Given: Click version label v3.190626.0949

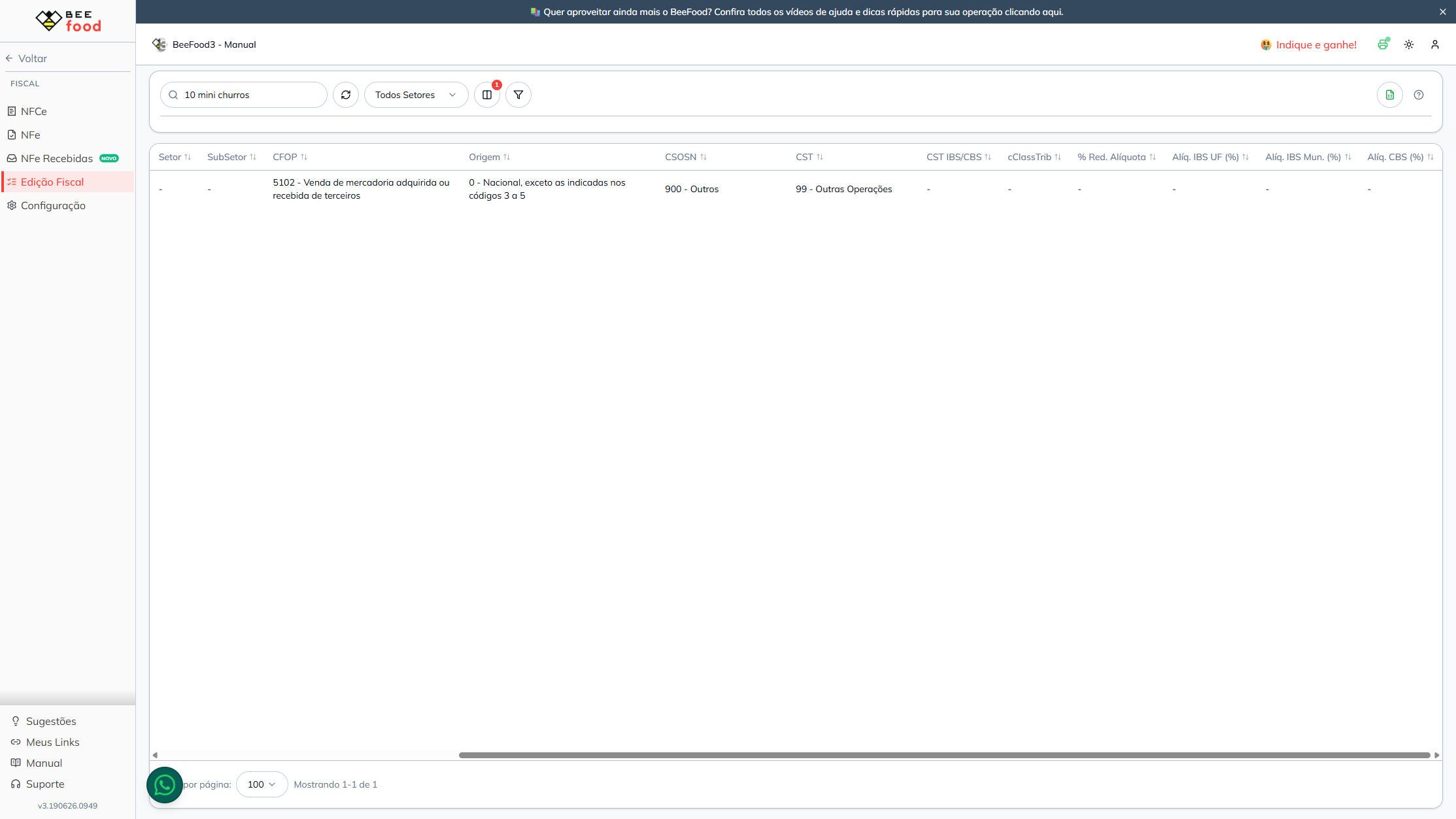Looking at the screenshot, I should tap(67, 805).
